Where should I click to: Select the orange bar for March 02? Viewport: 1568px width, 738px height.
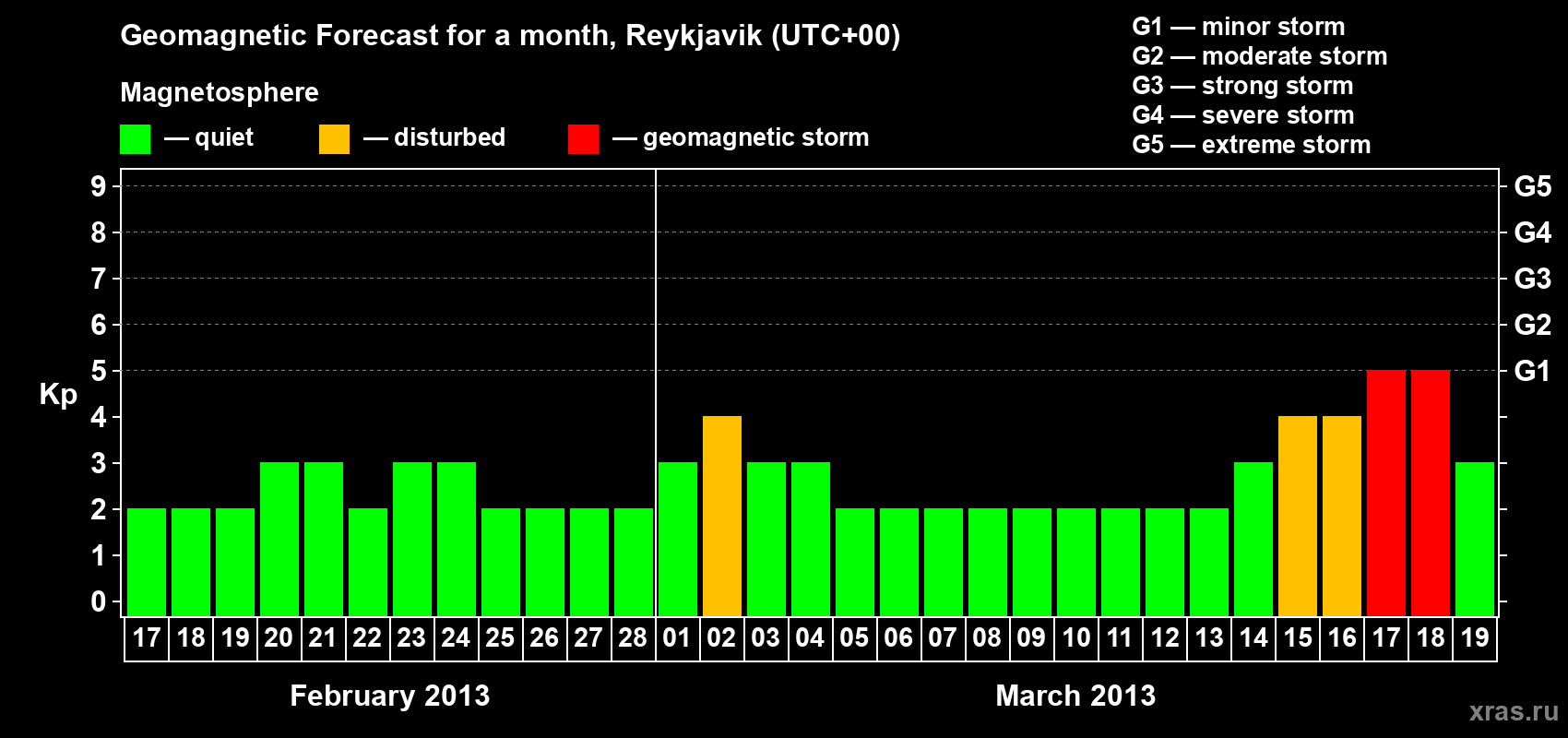click(x=722, y=517)
